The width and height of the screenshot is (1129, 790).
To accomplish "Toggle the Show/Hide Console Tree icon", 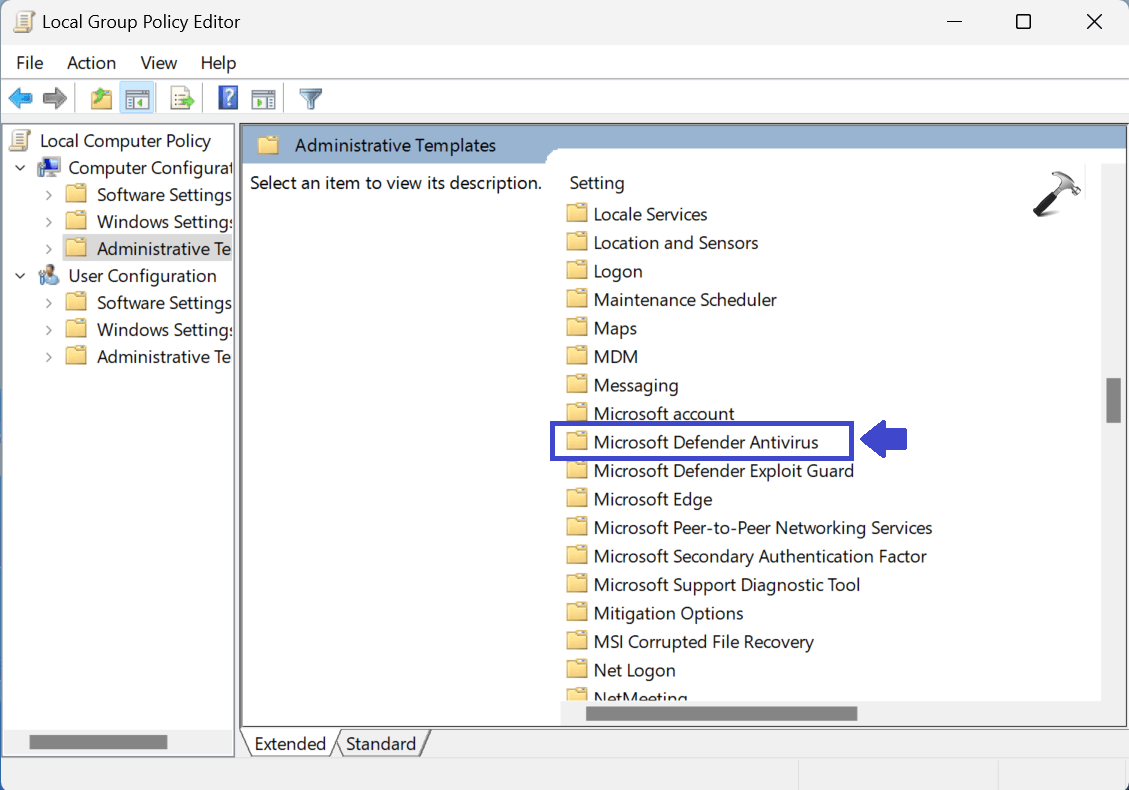I will 138,97.
